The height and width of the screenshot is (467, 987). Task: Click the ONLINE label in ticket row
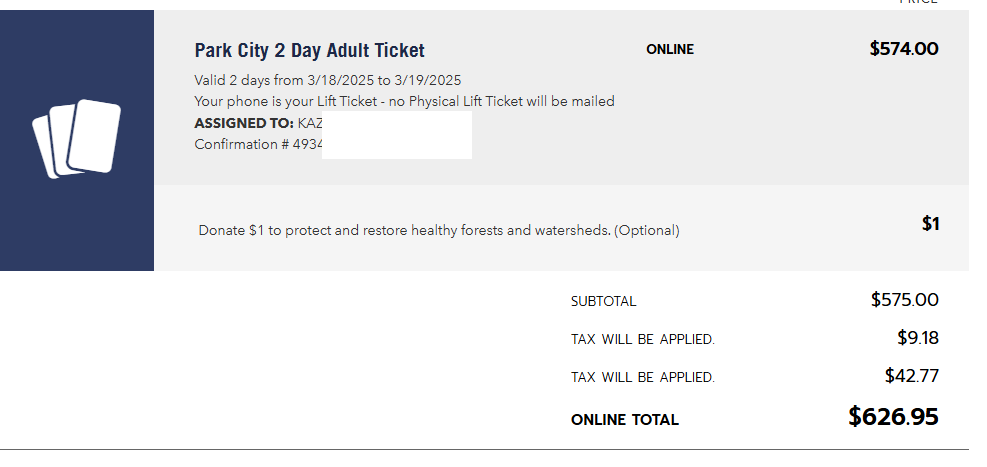[670, 50]
